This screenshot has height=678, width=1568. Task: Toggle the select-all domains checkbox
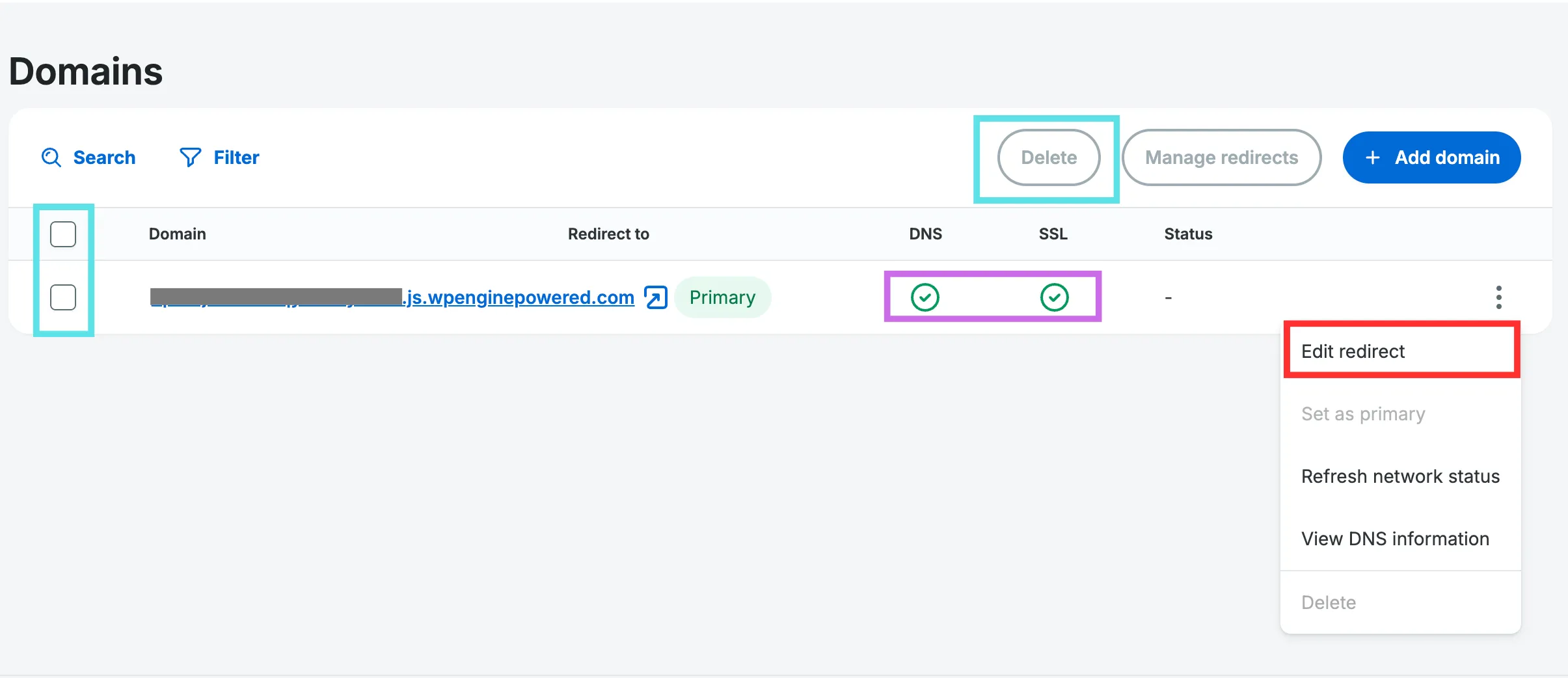click(62, 234)
